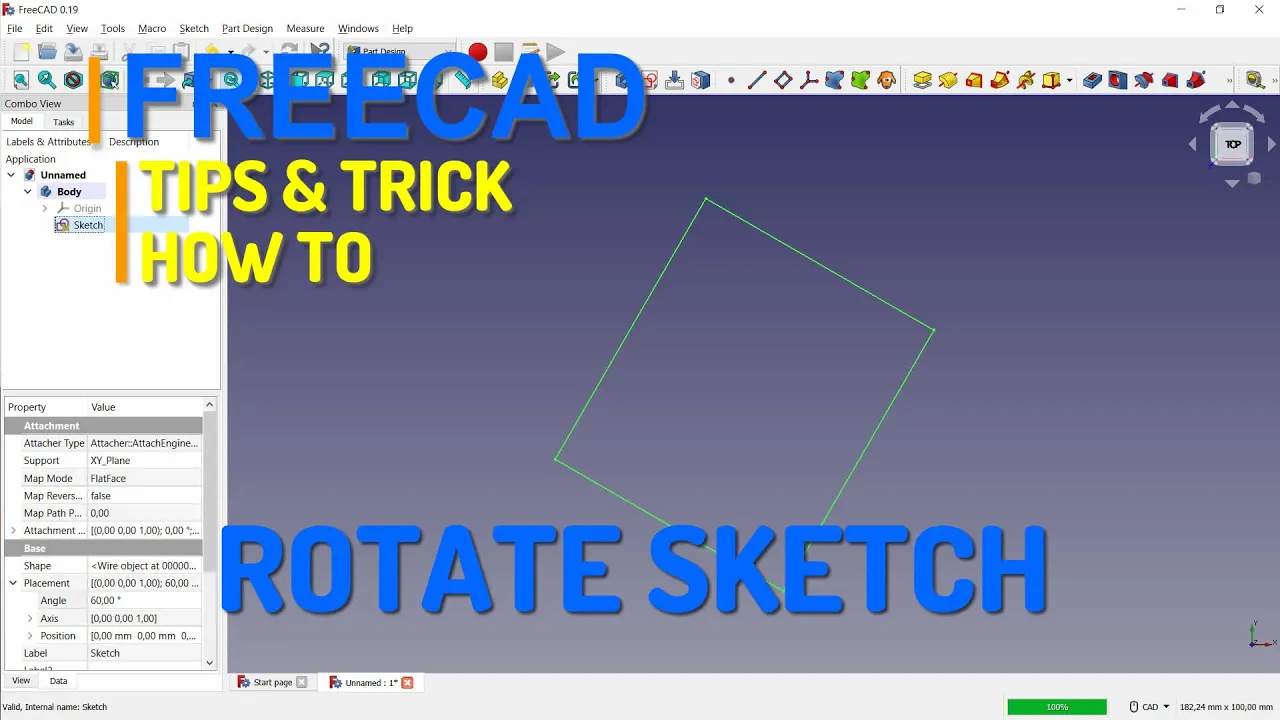This screenshot has width=1280, height=720.
Task: Click the navigation cube left arrow
Action: [1192, 145]
